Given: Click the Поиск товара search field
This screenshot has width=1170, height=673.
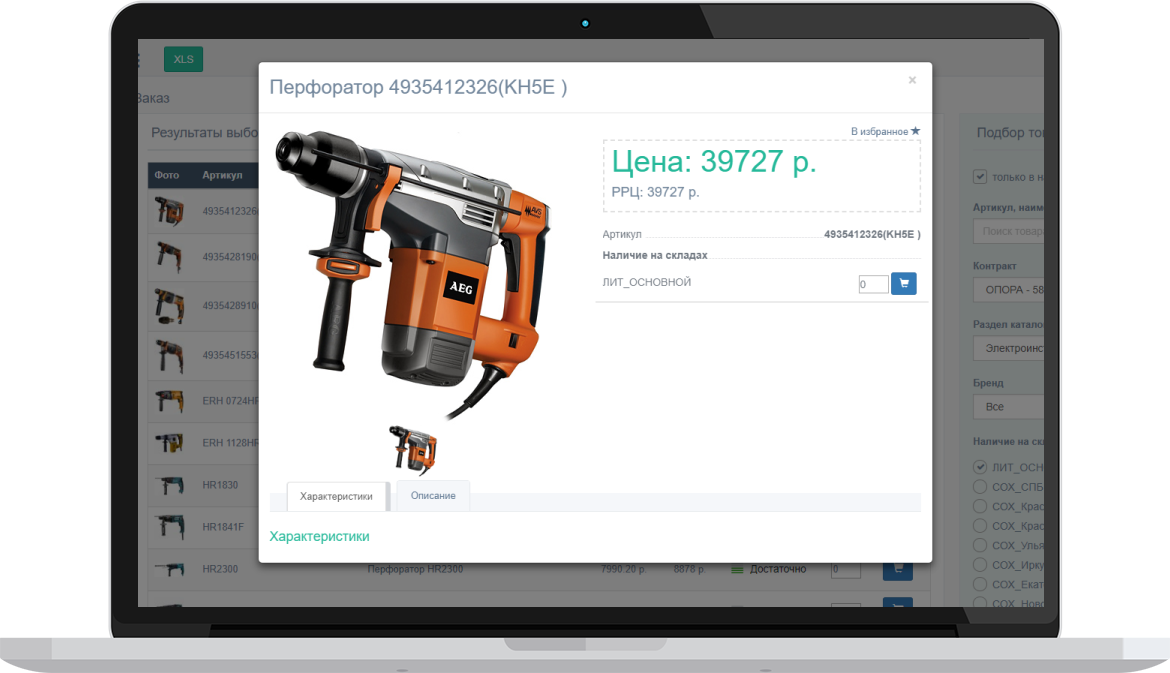Looking at the screenshot, I should pos(1008,231).
